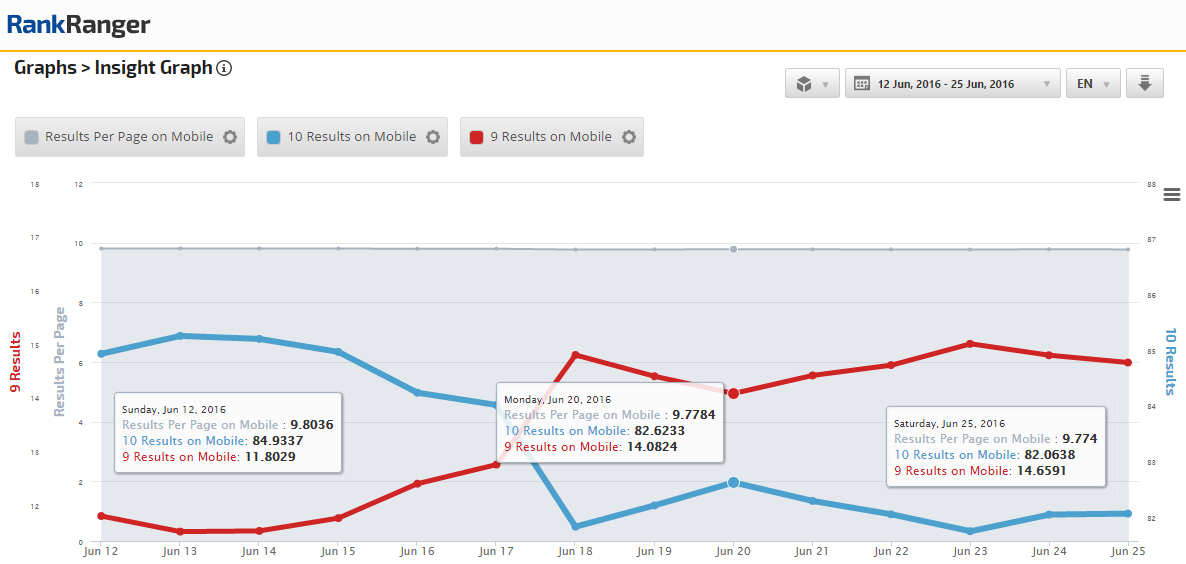Click the Jun 12 x-axis label
The height and width of the screenshot is (564, 1186).
click(x=101, y=553)
